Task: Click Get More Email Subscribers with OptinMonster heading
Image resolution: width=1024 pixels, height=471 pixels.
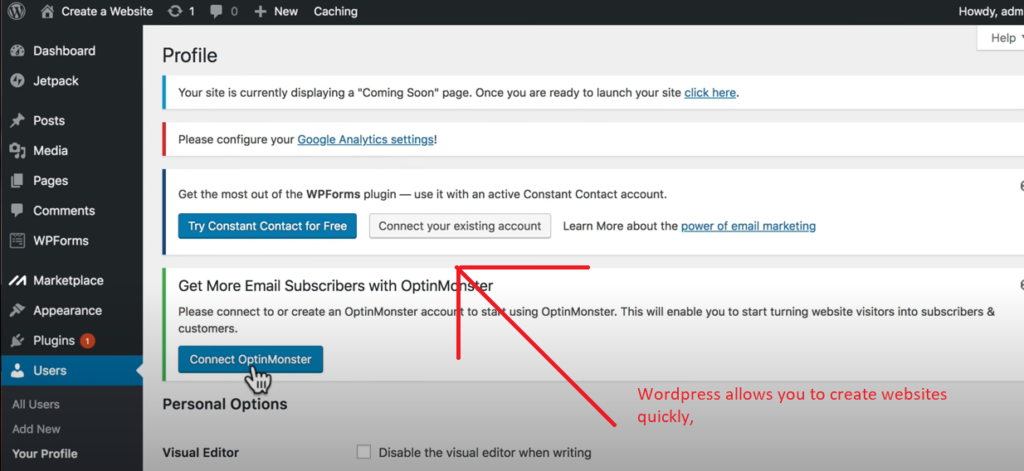Action: pyautogui.click(x=335, y=285)
